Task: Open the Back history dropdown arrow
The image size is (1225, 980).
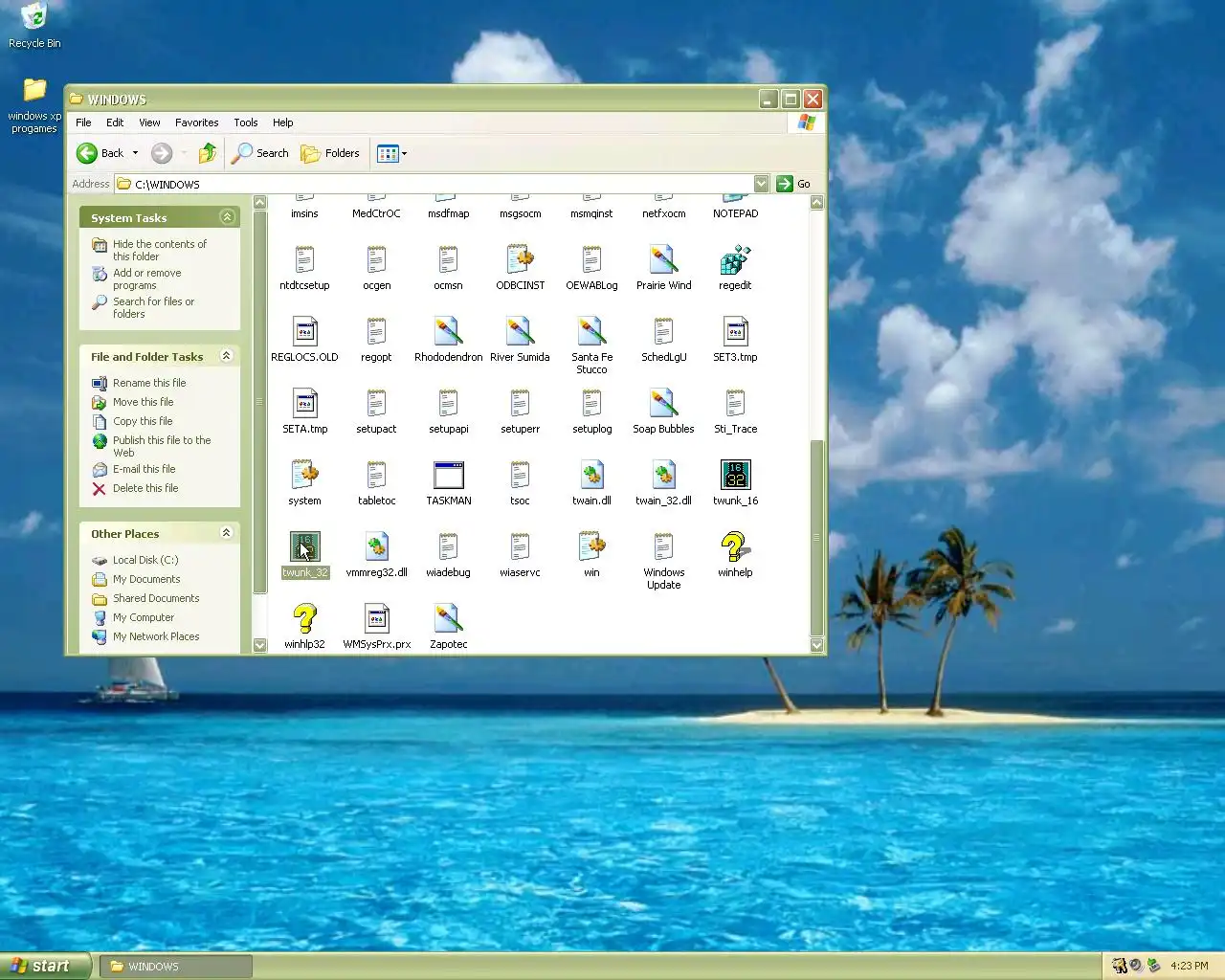Action: (x=135, y=153)
